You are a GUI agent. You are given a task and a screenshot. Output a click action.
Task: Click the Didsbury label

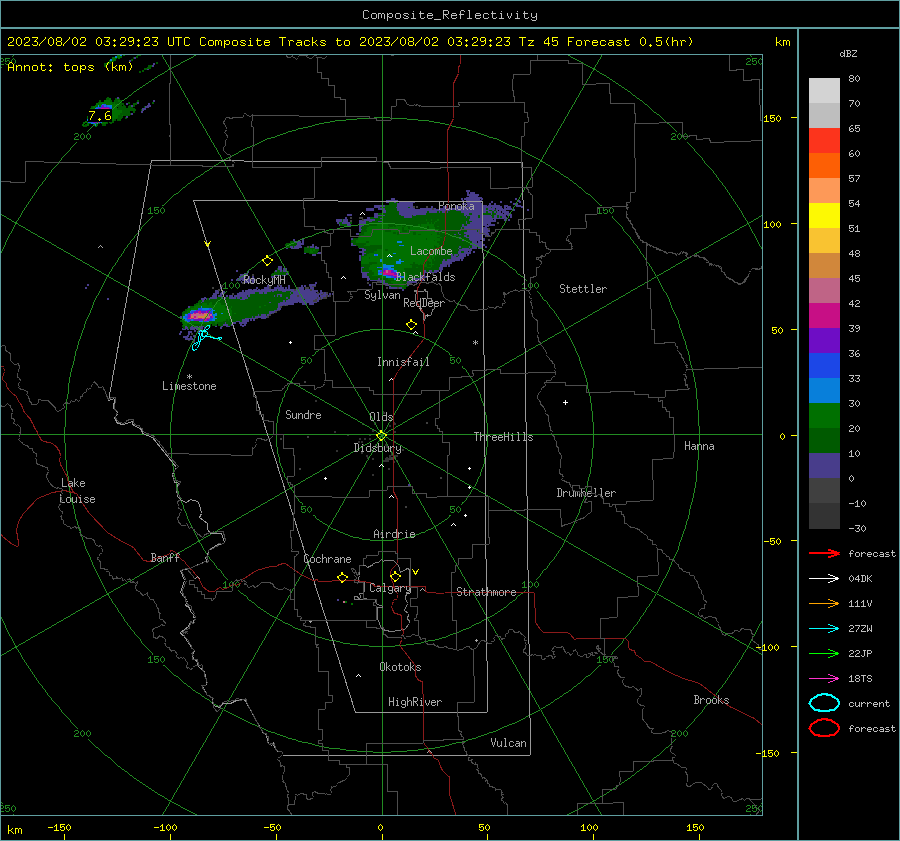coord(377,448)
